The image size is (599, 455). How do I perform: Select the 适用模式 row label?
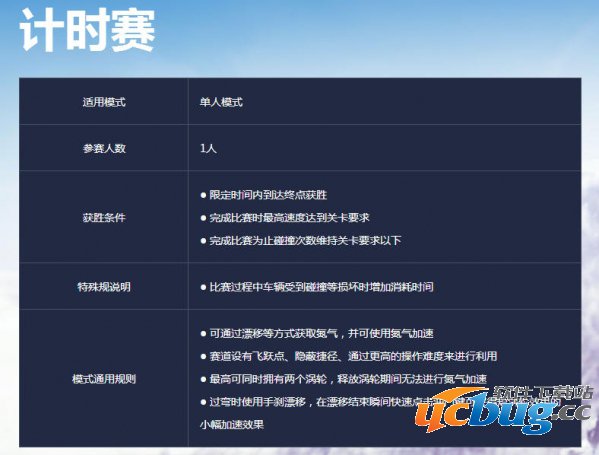[104, 102]
